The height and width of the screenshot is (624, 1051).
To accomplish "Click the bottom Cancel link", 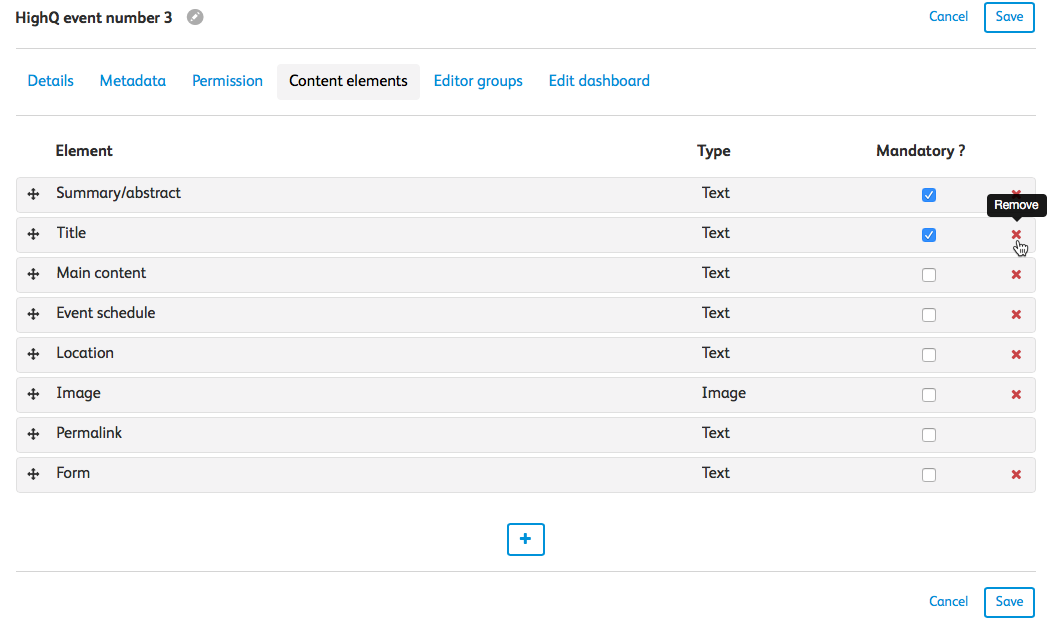I will (948, 601).
